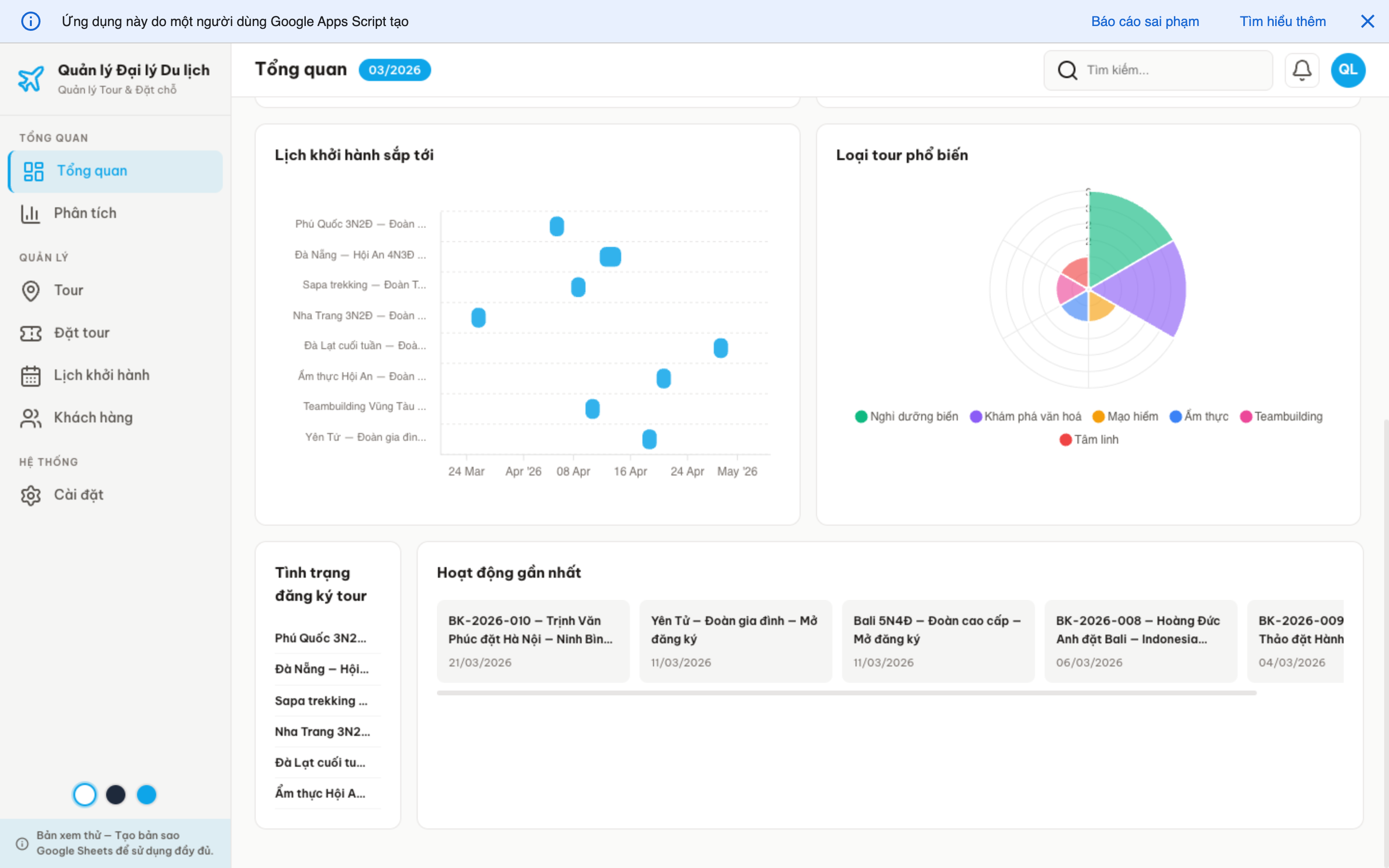This screenshot has height=868, width=1389.
Task: Open the Tour menu item
Action: (68, 290)
